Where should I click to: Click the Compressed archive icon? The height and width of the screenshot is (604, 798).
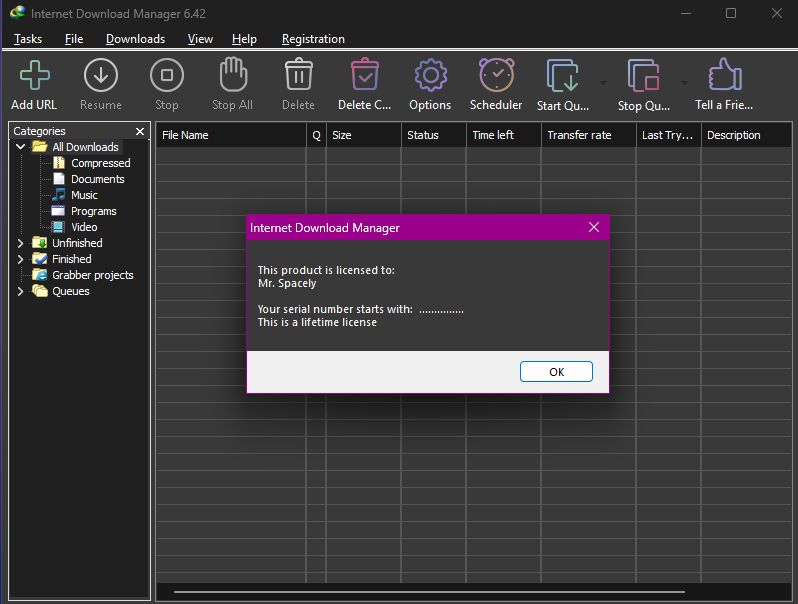point(59,163)
